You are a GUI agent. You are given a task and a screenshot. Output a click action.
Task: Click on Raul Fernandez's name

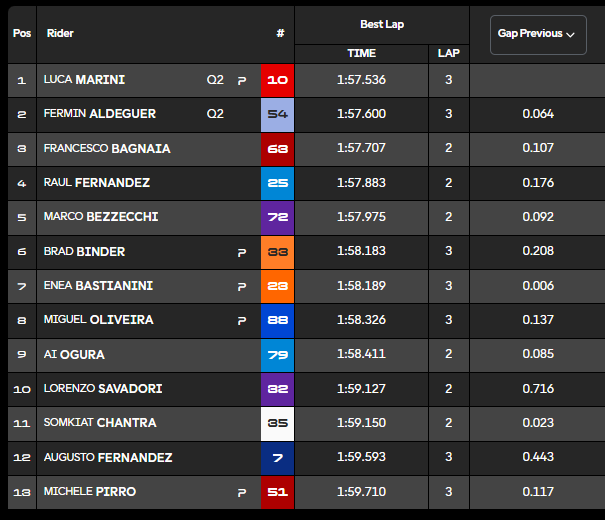point(97,183)
